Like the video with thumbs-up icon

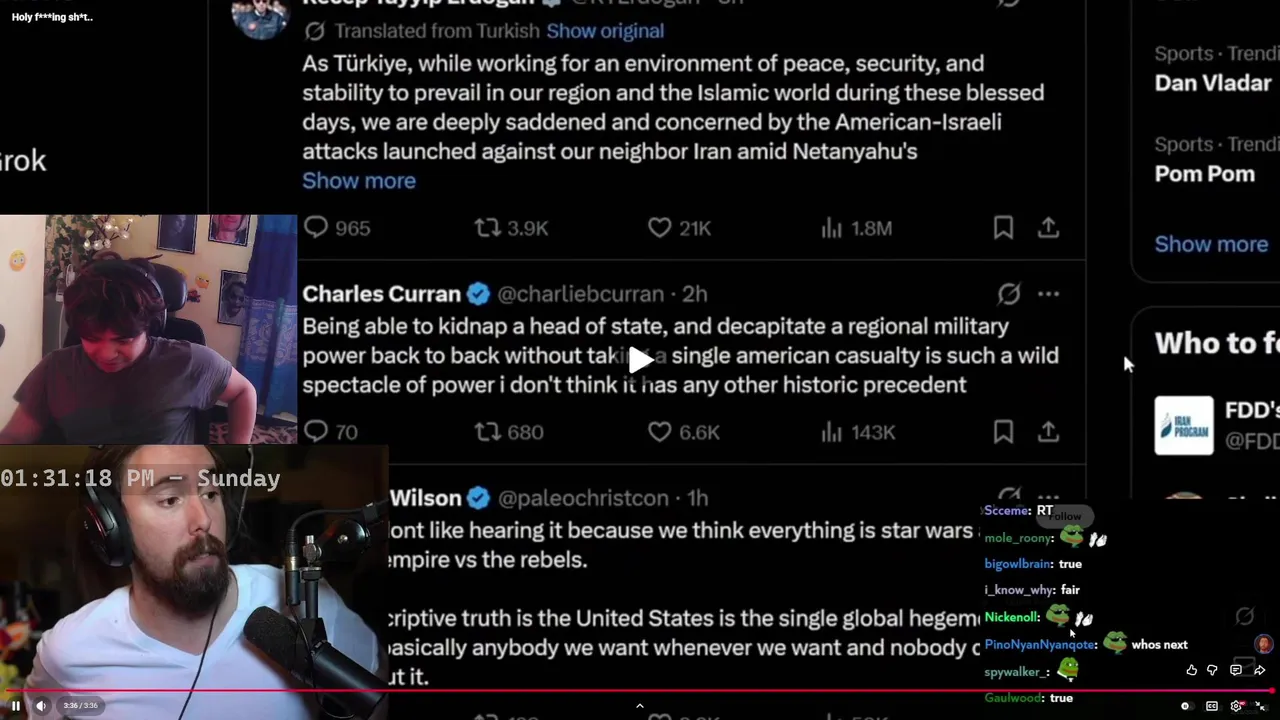(x=1191, y=670)
